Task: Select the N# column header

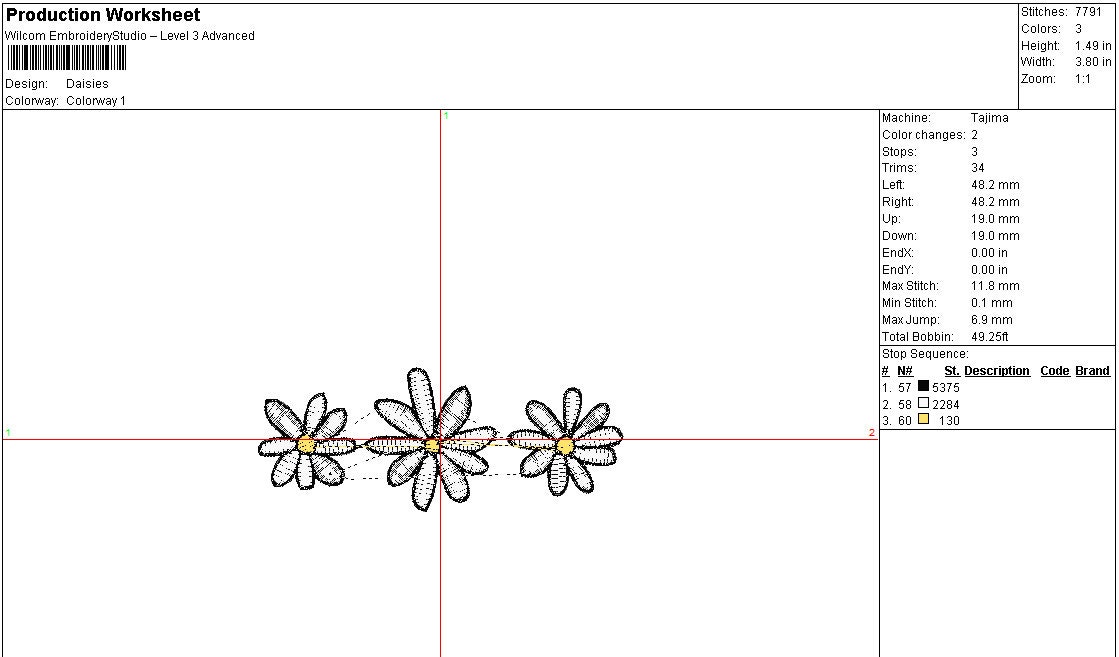Action: point(904,370)
